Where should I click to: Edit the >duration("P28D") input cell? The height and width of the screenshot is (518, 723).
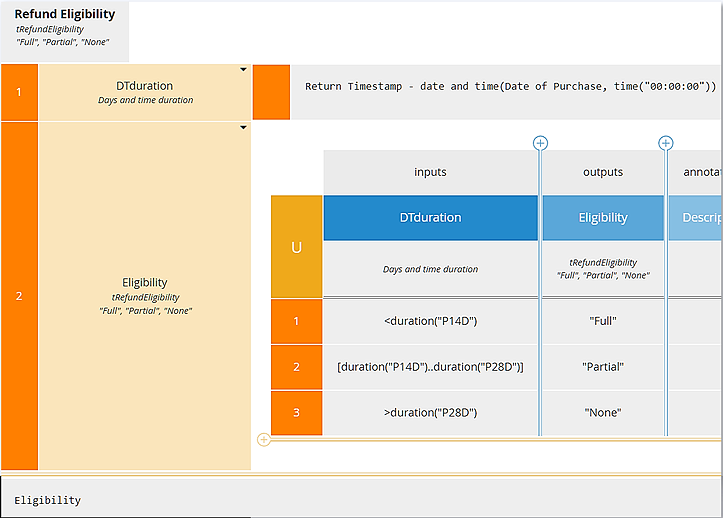[x=430, y=413]
